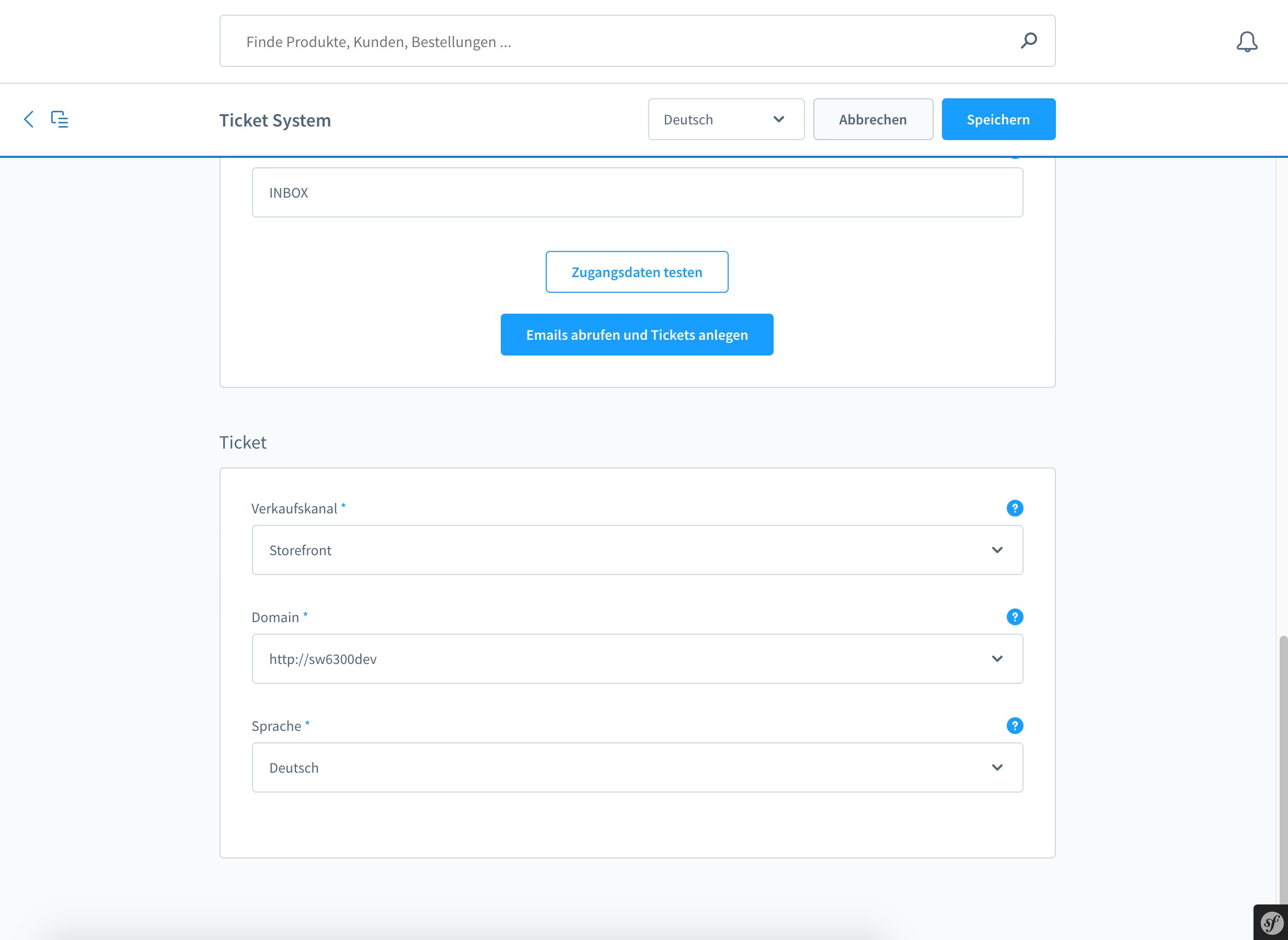1288x940 pixels.
Task: Click the Domain field label
Action: (x=275, y=617)
